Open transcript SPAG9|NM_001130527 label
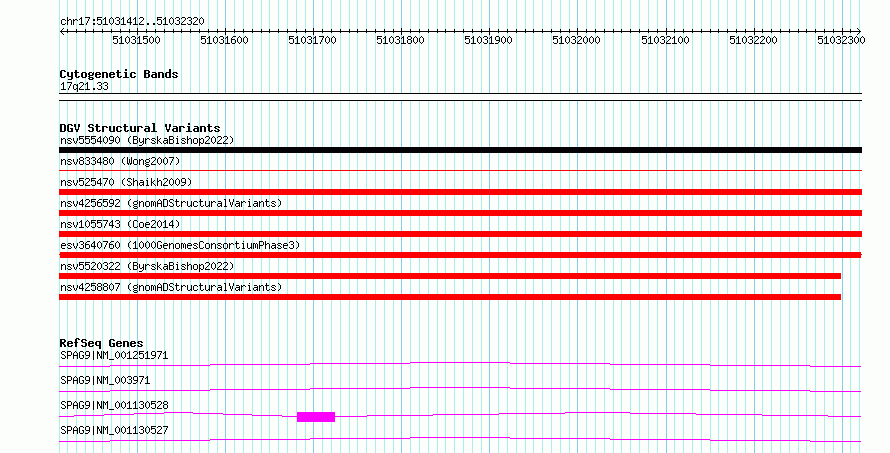Viewport: 890px width, 453px height. tap(114, 430)
